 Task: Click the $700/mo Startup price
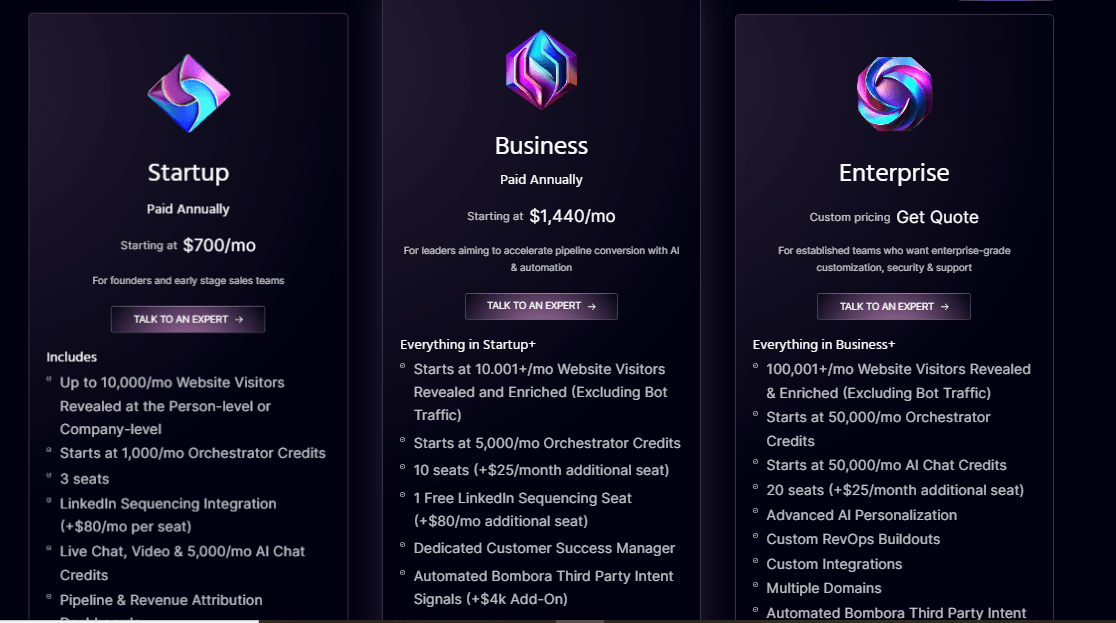(219, 245)
